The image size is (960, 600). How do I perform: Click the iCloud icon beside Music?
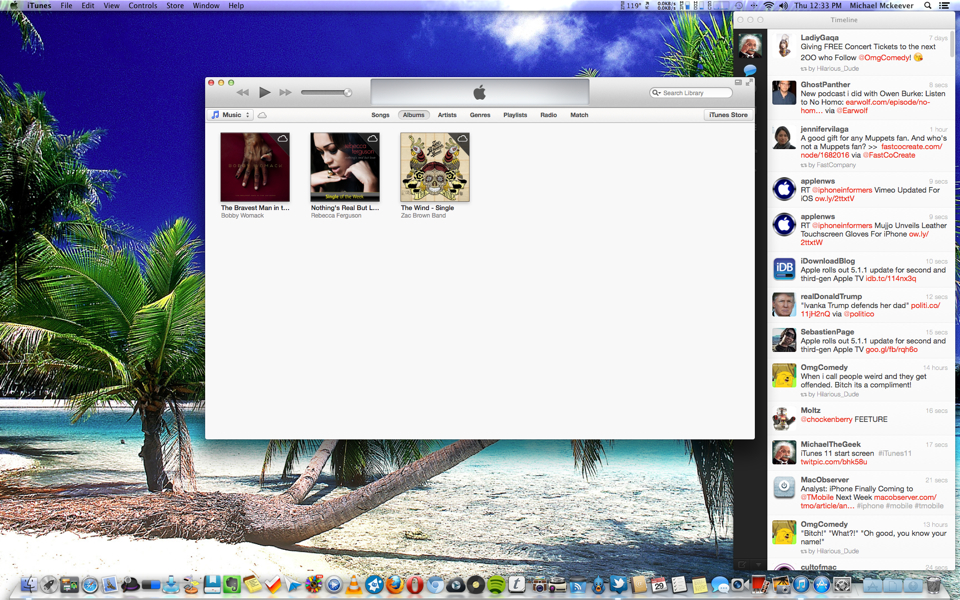(262, 115)
